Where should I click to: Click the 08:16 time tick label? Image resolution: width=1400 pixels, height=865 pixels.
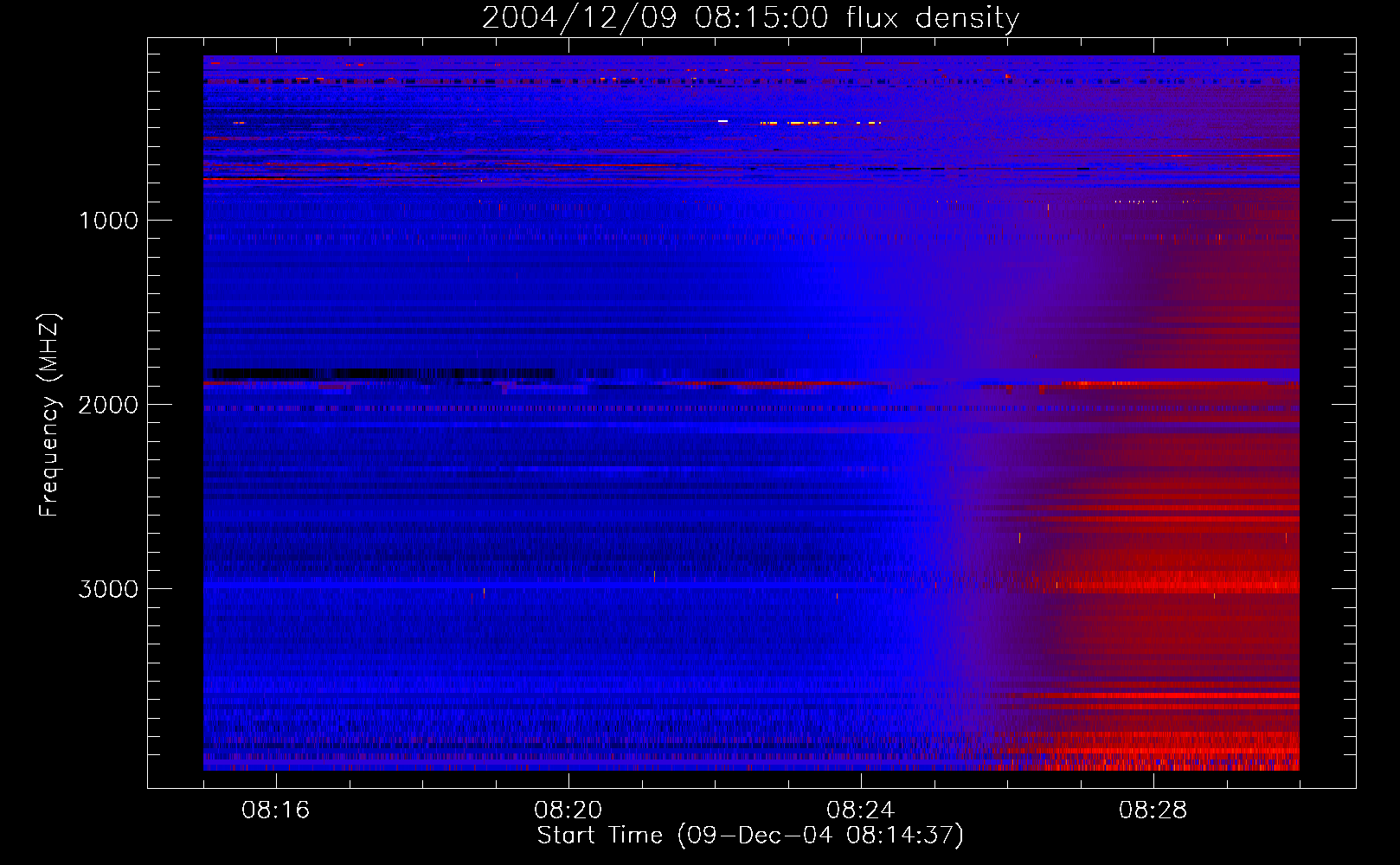click(275, 811)
